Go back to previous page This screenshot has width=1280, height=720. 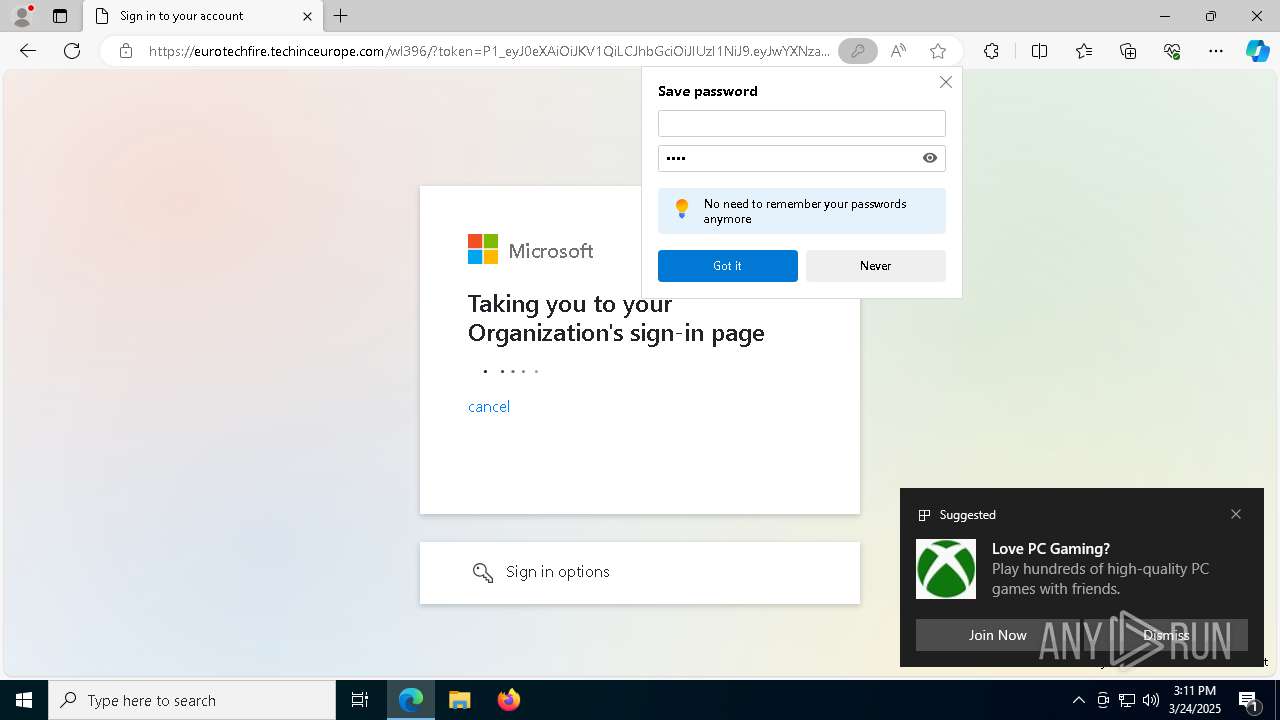coord(28,51)
